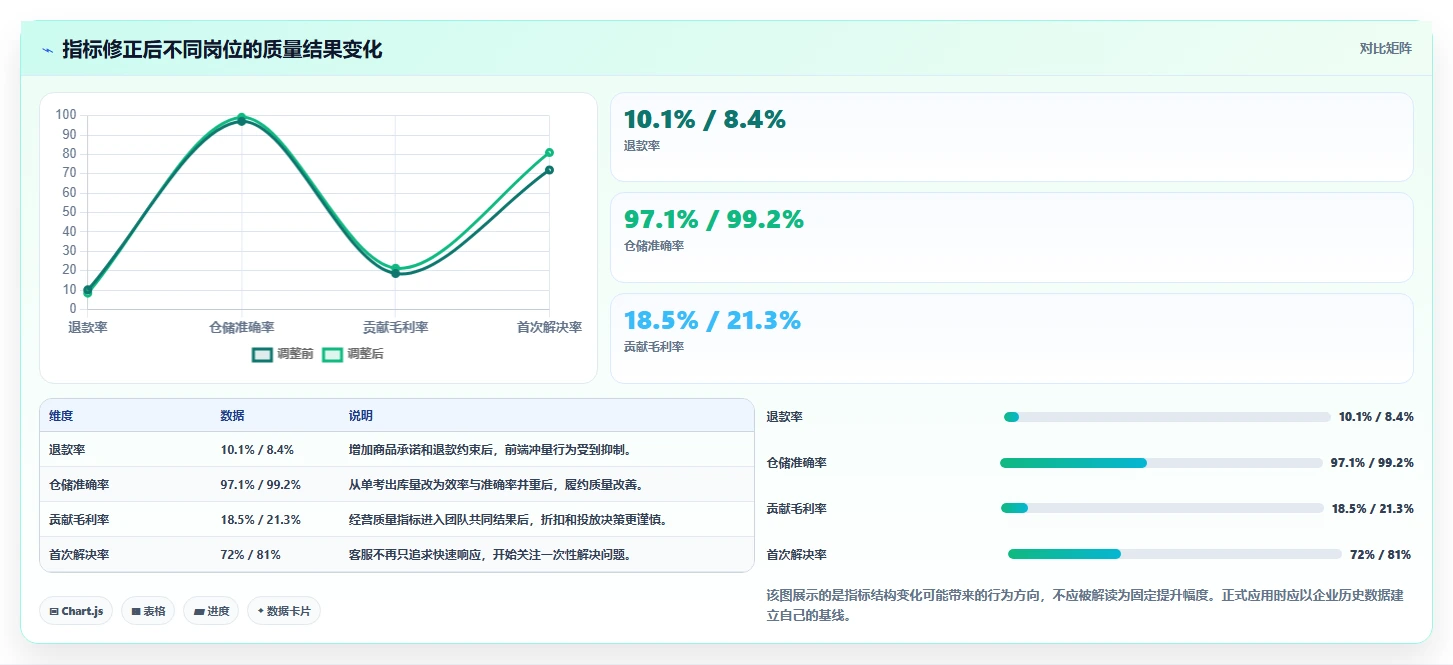Click the 说明 column header
1453x665 pixels.
point(360,416)
